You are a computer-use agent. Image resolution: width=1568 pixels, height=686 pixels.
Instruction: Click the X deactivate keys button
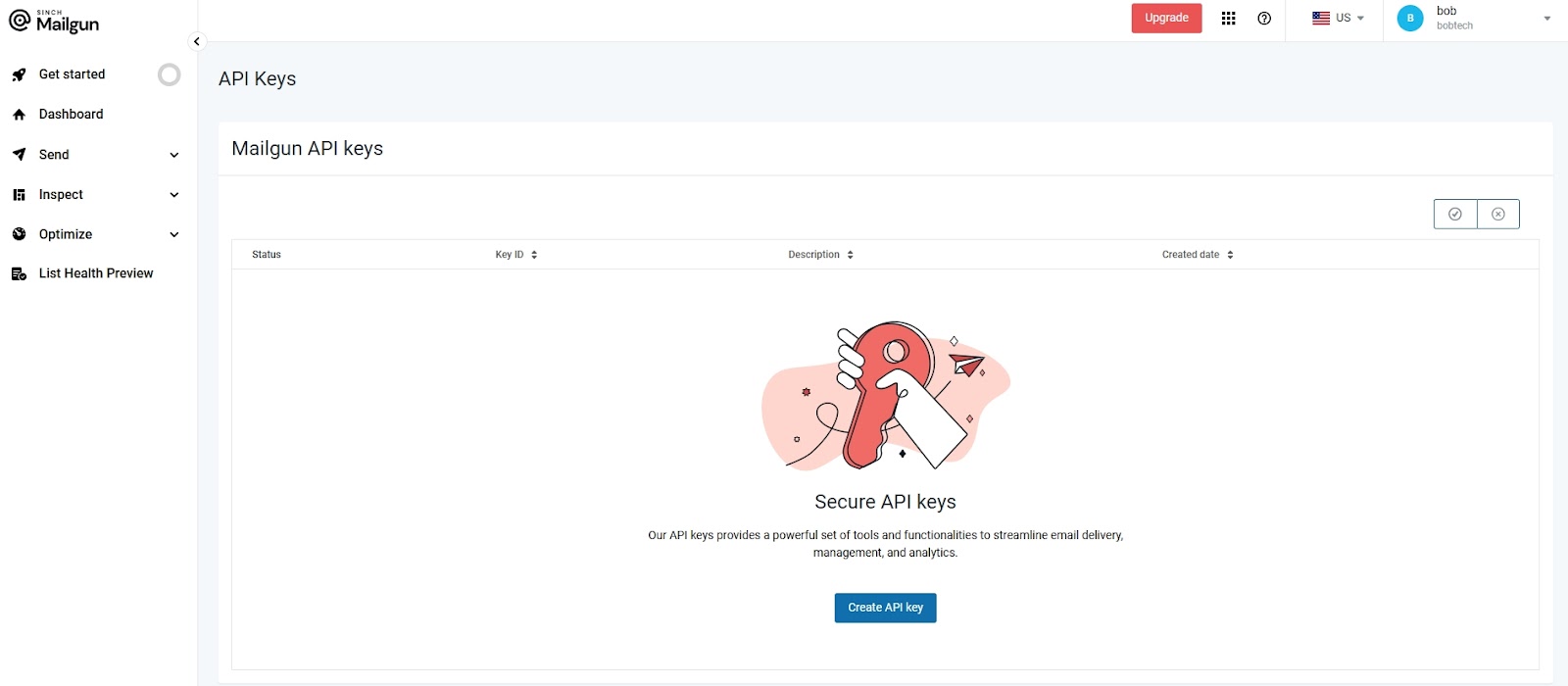[1498, 214]
